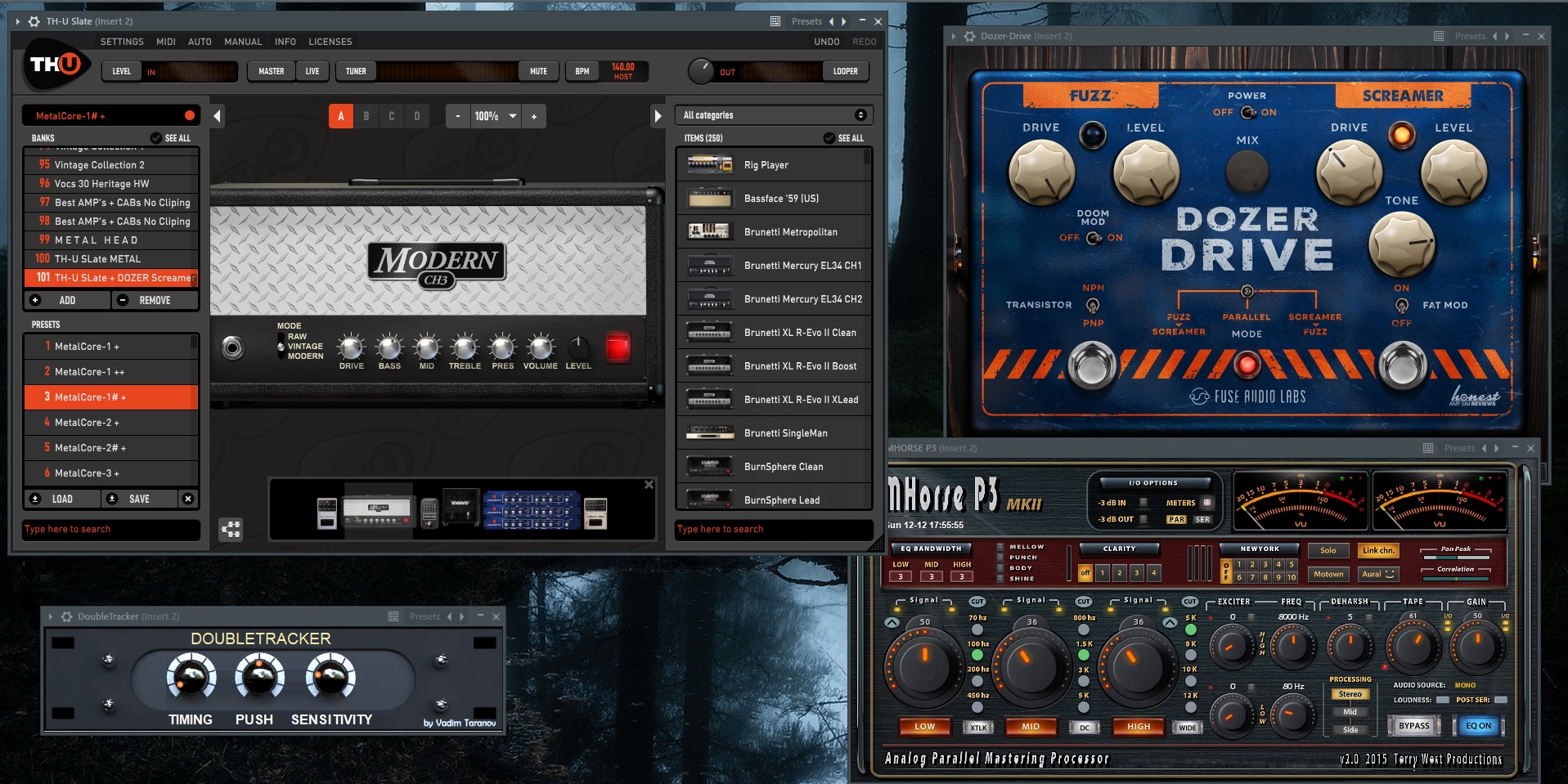This screenshot has width=1568, height=784.
Task: Open DoubleTracker window gear options
Action: [x=67, y=616]
